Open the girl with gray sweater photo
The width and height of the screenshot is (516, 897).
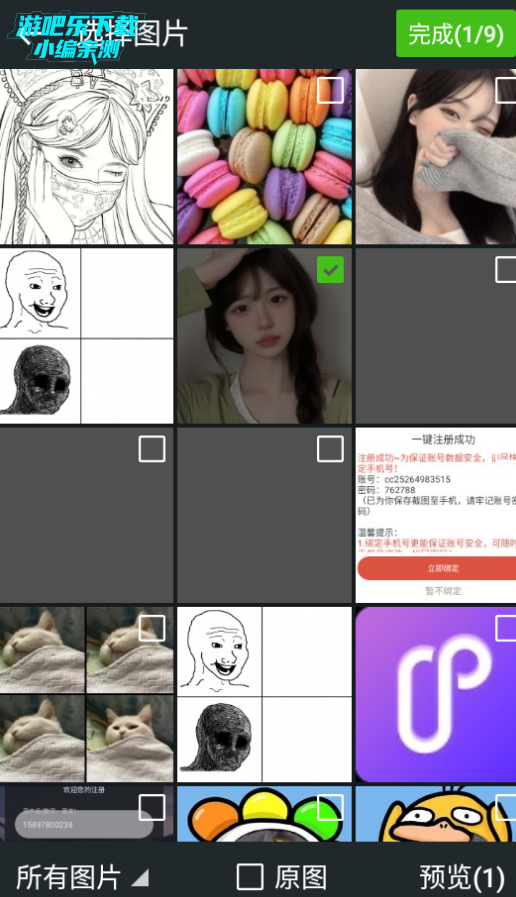pos(436,157)
